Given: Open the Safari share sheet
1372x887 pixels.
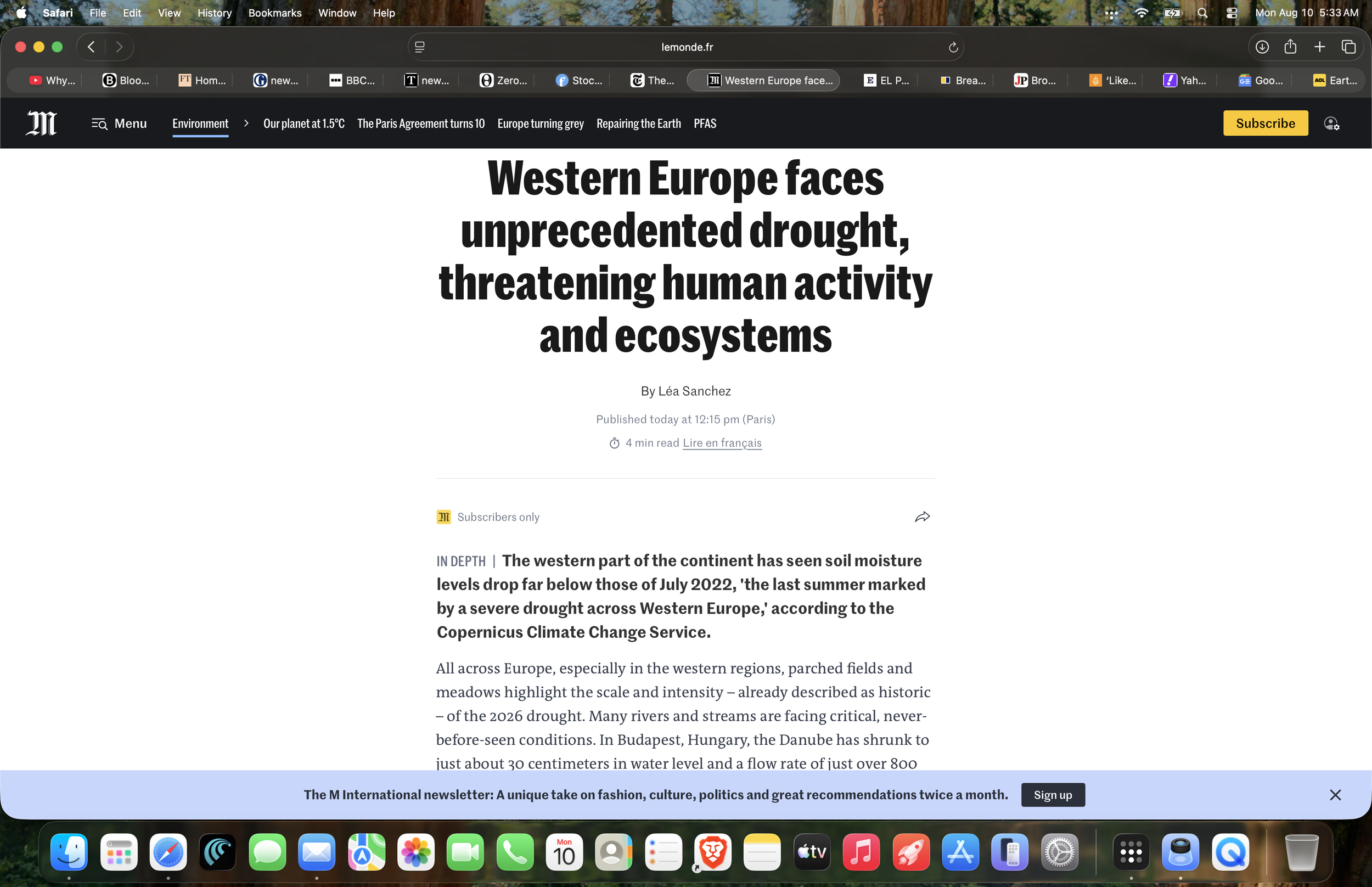Looking at the screenshot, I should tap(1290, 47).
